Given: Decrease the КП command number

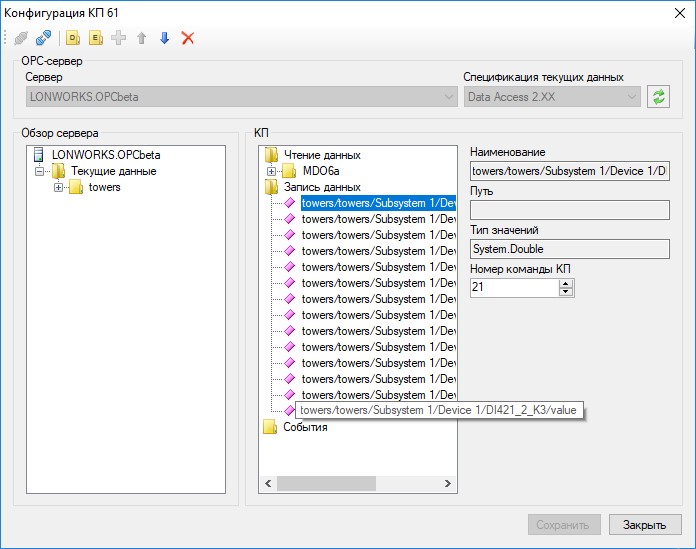Looking at the screenshot, I should tap(566, 292).
